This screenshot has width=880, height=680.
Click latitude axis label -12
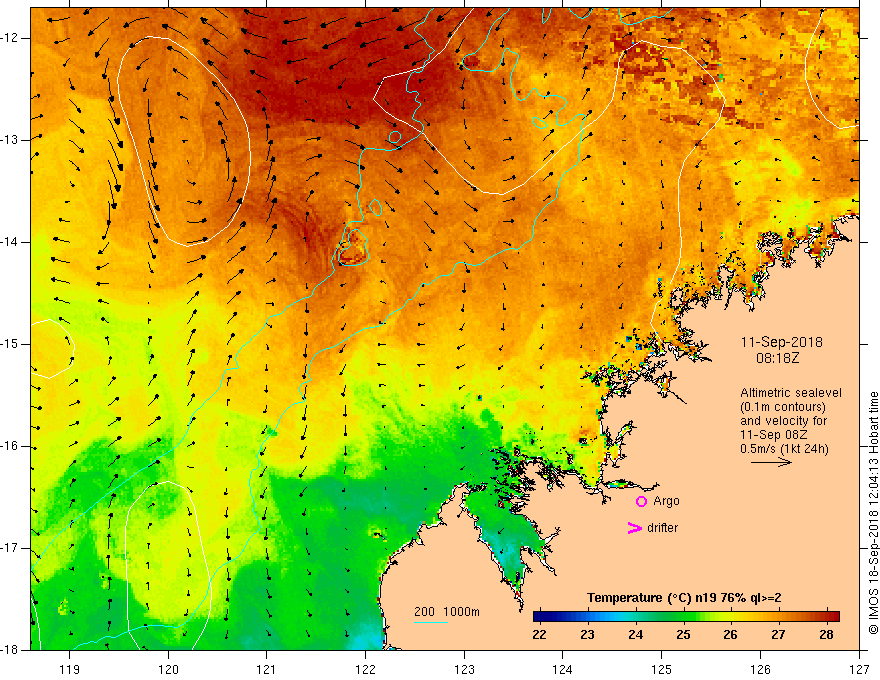[10, 38]
